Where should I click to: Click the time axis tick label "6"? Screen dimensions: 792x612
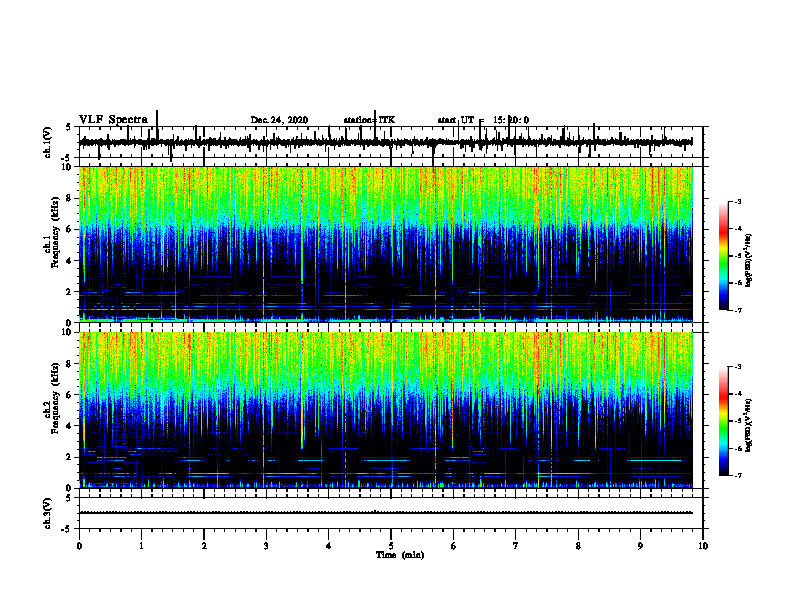[x=453, y=546]
